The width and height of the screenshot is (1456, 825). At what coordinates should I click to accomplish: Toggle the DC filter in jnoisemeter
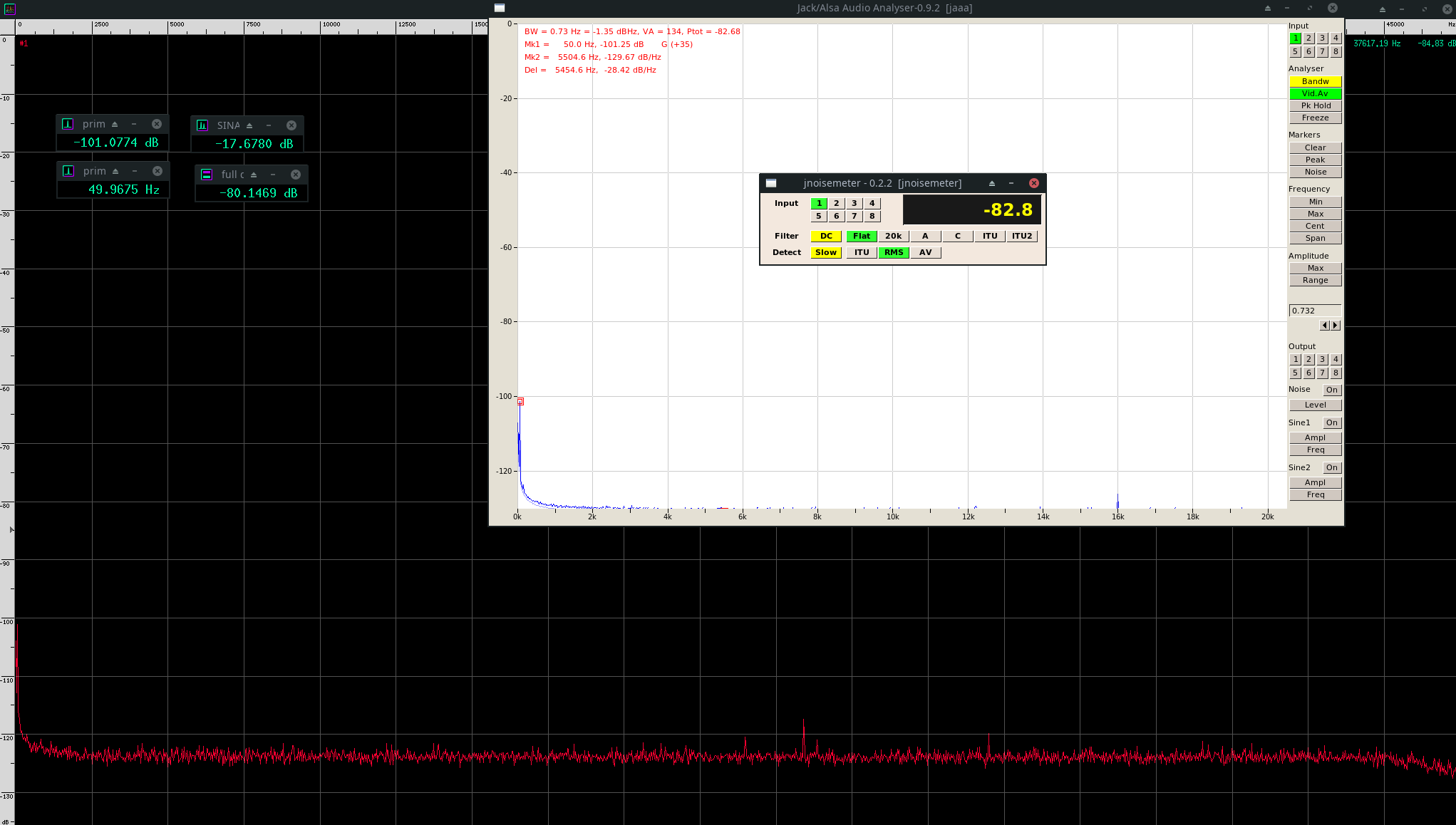(826, 236)
